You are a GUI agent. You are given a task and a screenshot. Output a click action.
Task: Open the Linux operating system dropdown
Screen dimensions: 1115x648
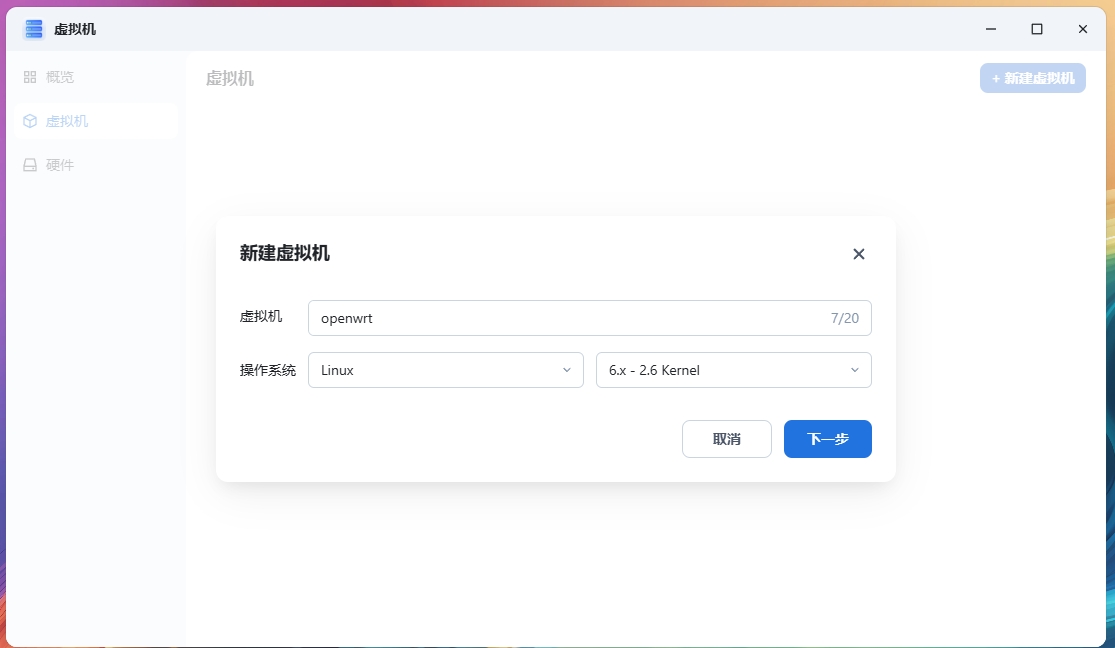pyautogui.click(x=446, y=370)
